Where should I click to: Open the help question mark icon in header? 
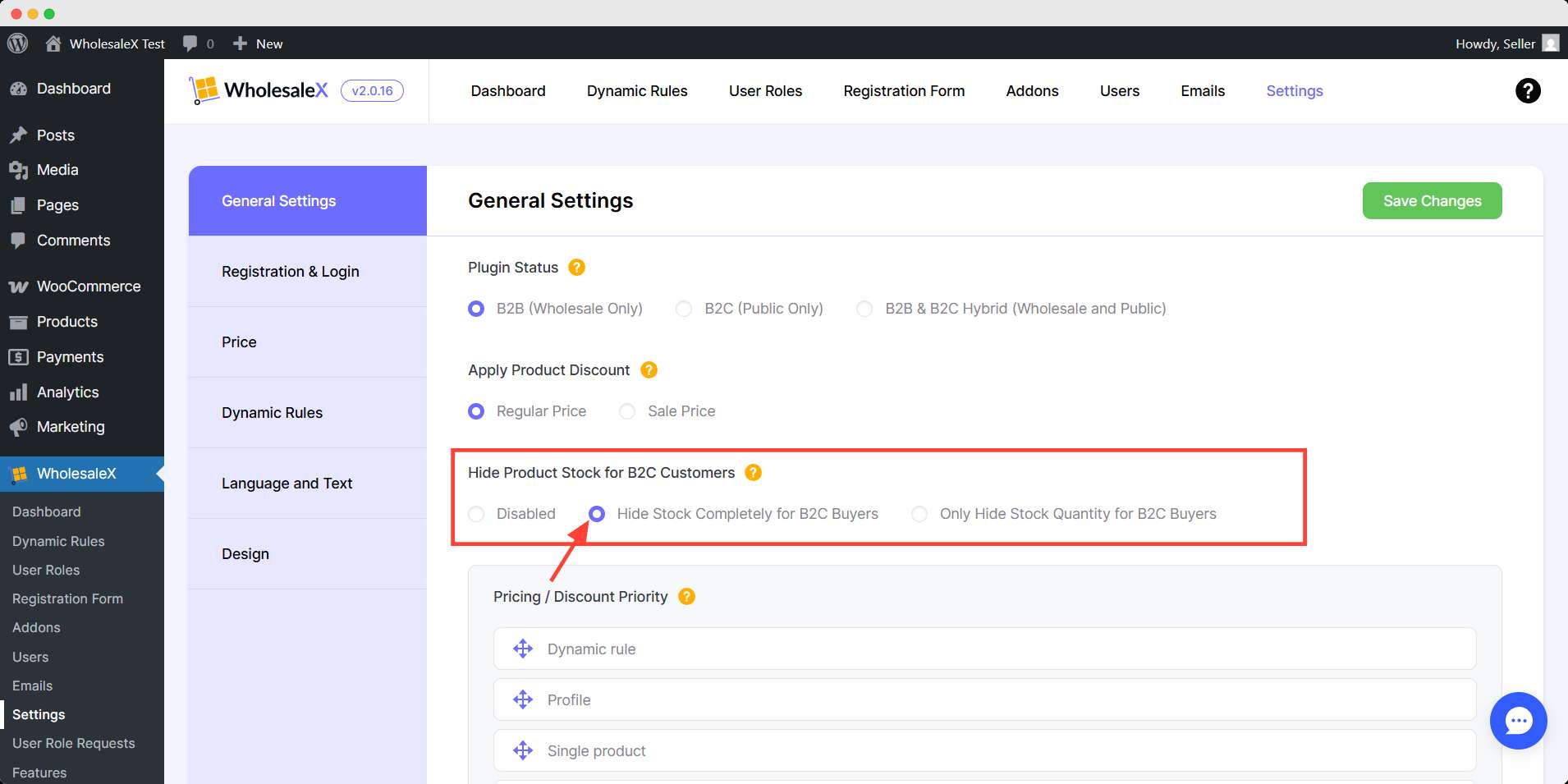pos(1528,90)
